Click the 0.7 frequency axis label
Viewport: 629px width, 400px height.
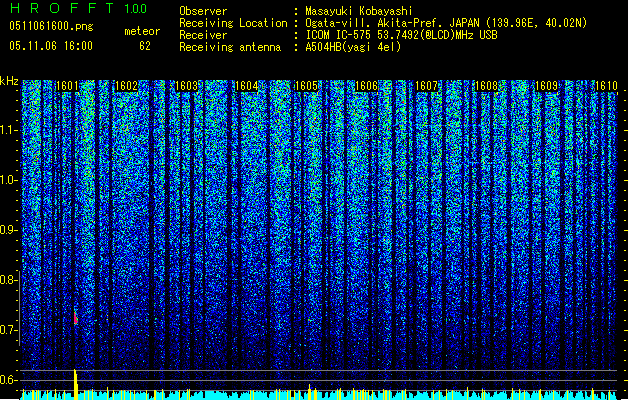[8, 330]
